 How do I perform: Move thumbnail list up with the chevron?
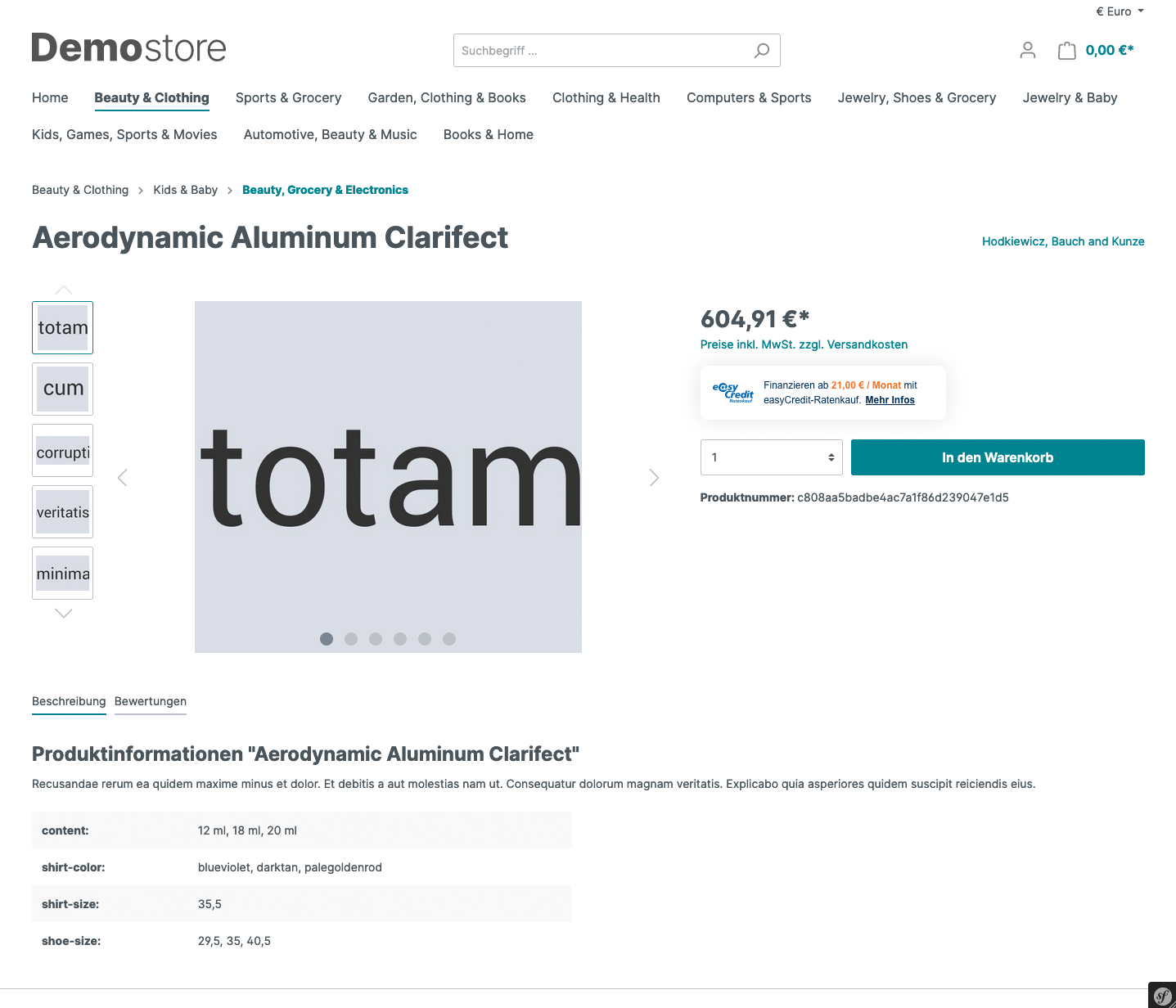pyautogui.click(x=63, y=290)
